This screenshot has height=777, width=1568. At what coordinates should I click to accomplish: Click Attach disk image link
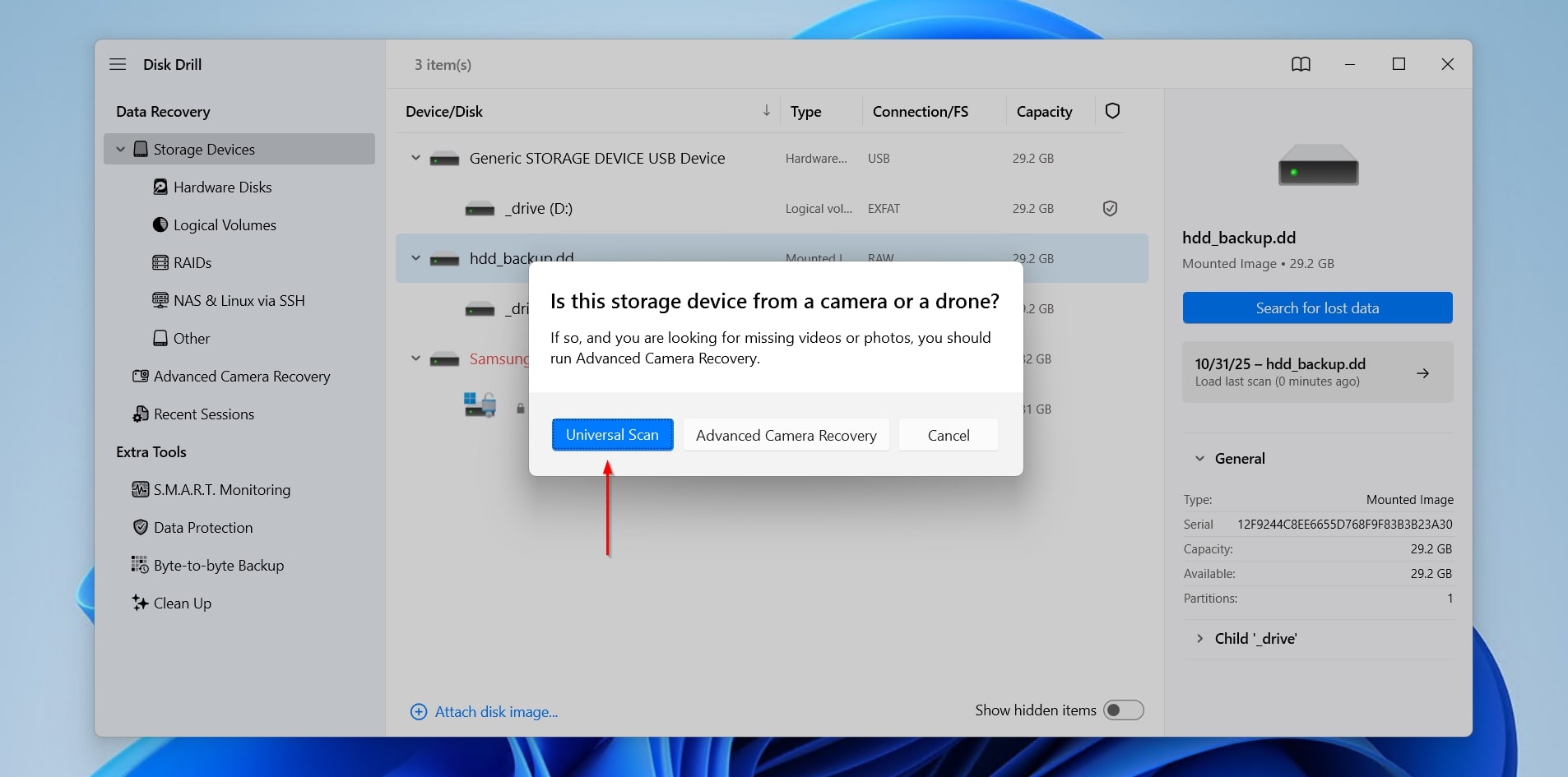[495, 712]
